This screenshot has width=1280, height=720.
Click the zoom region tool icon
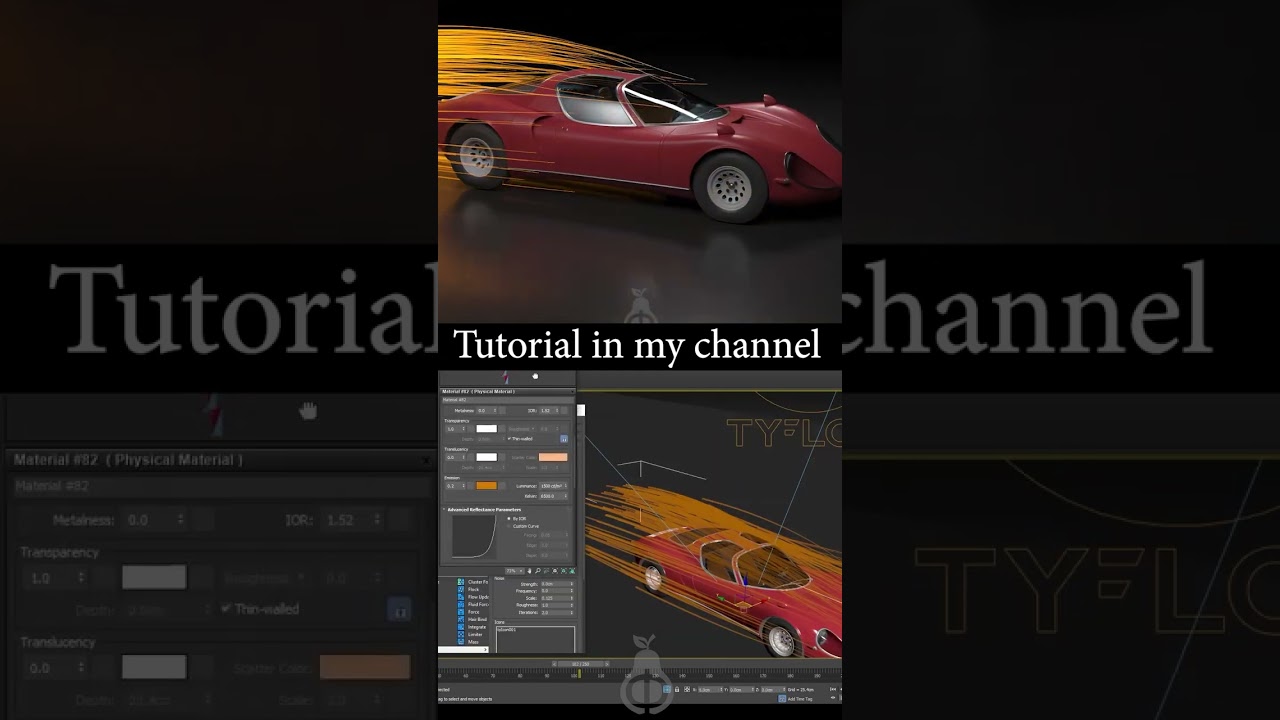click(546, 571)
